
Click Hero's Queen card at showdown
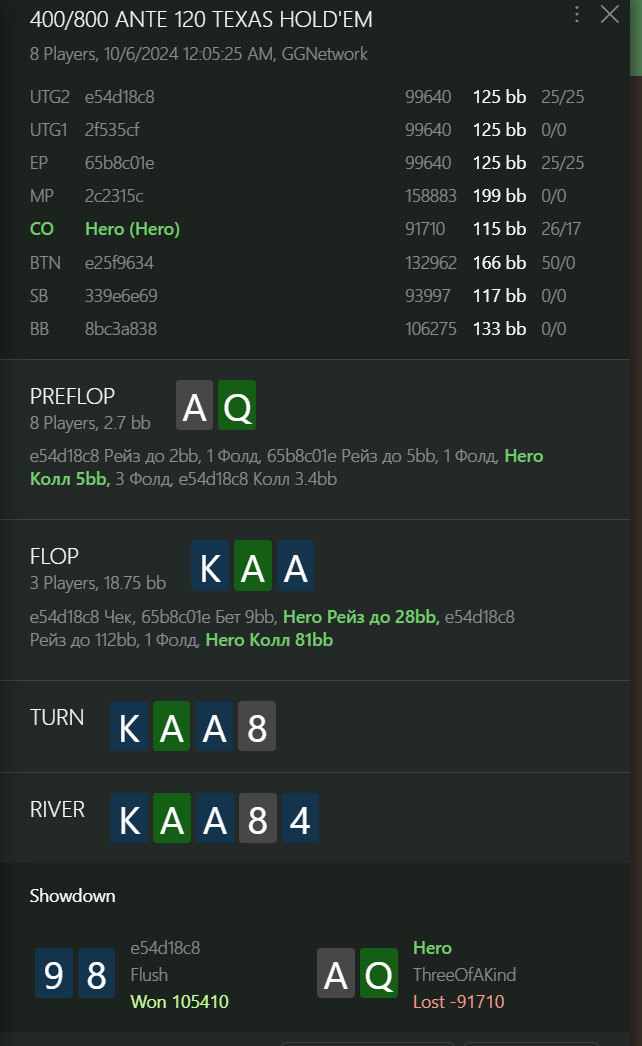tap(379, 973)
